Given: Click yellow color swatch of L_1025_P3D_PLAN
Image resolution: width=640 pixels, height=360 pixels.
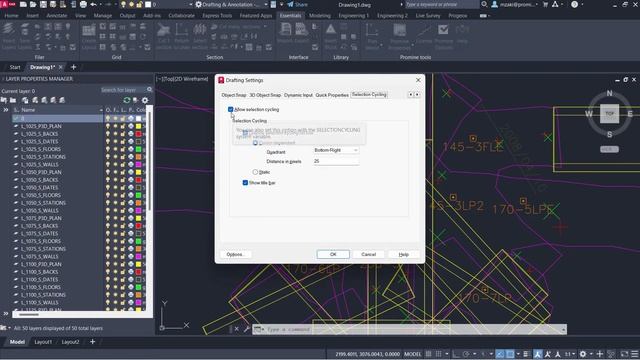Looking at the screenshot, I should click(138, 126).
